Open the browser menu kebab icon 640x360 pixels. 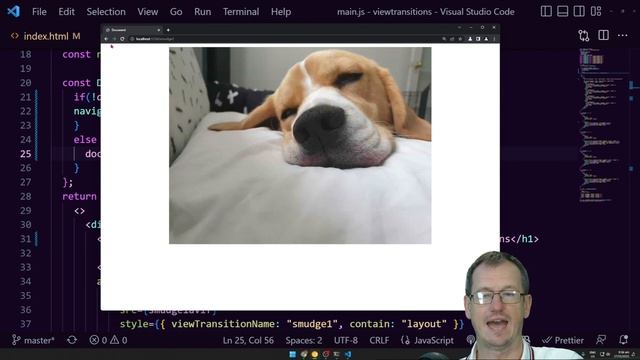[x=494, y=39]
